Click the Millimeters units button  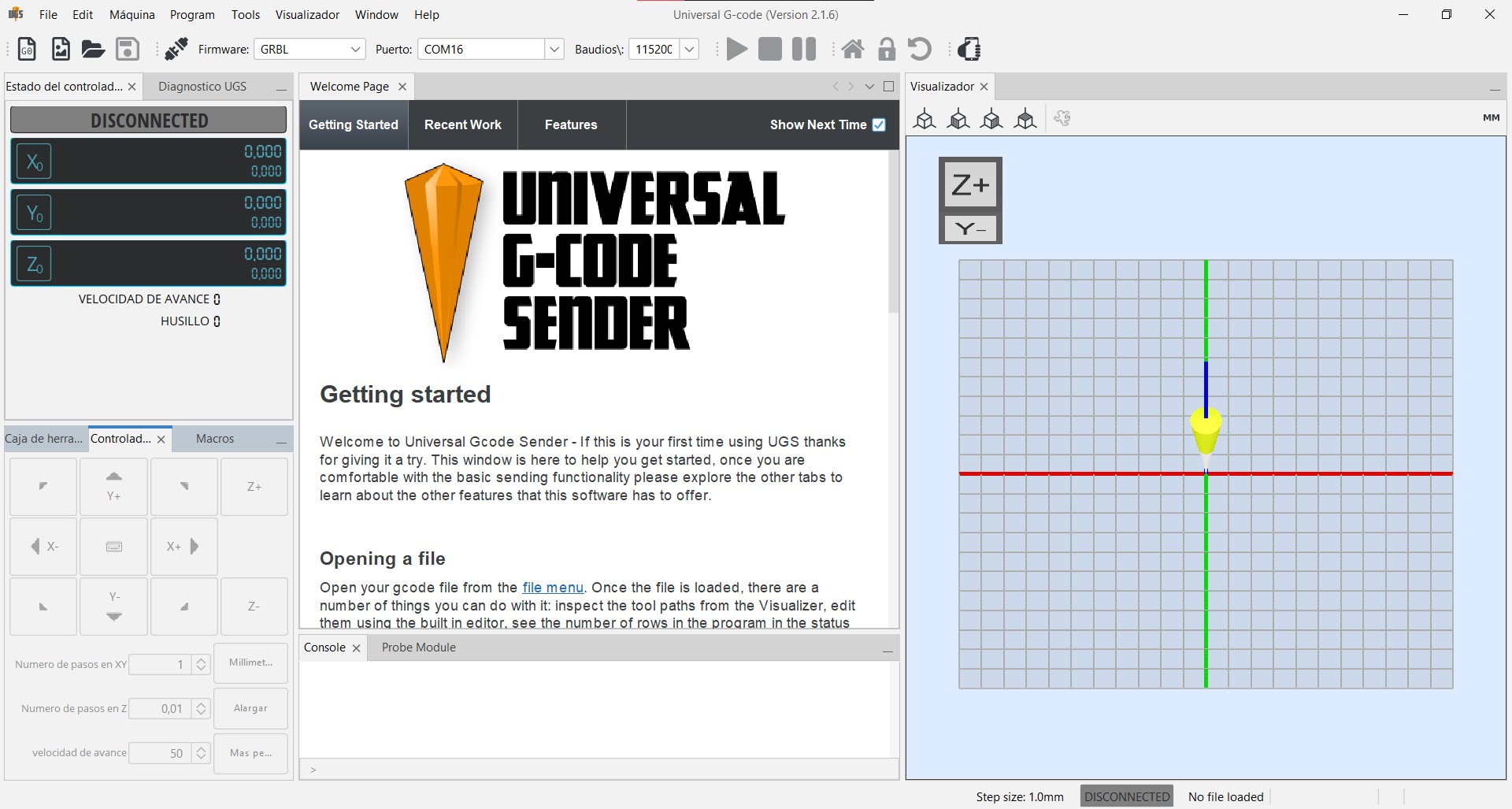pos(250,663)
